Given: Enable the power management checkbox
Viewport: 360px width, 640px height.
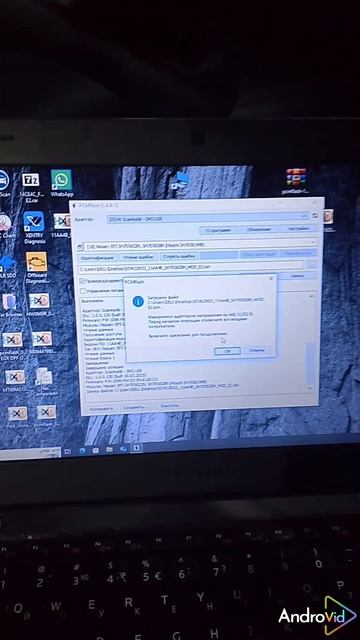Looking at the screenshot, I should [x=83, y=291].
